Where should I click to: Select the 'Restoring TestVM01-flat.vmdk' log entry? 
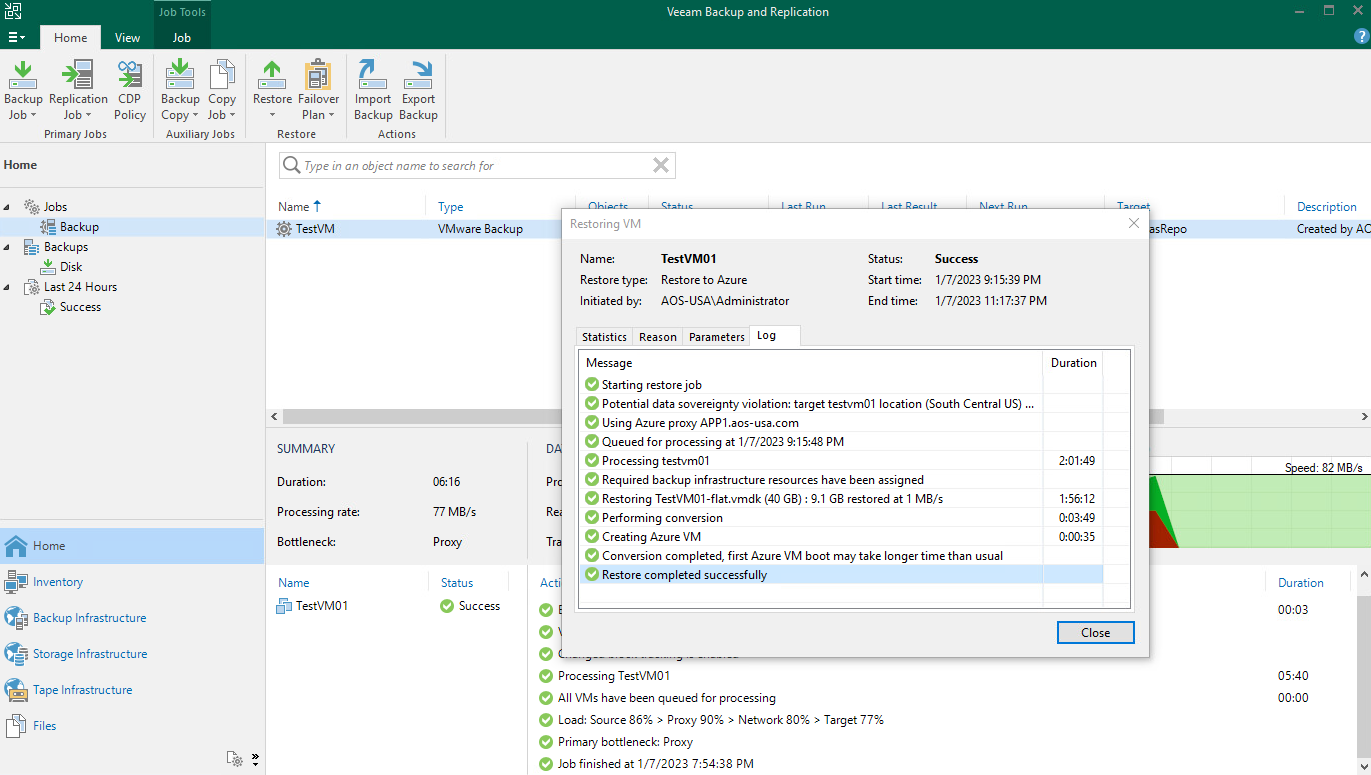(x=841, y=499)
